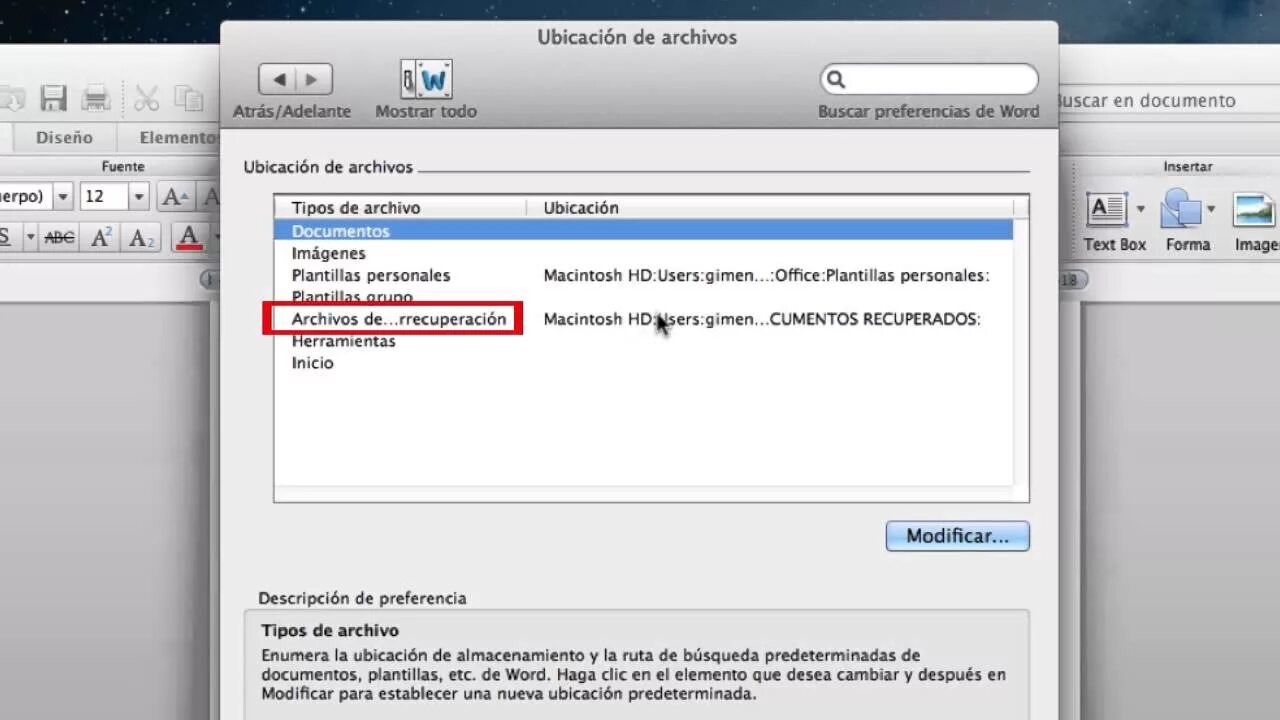Increase font size with the grow-font A

point(175,197)
